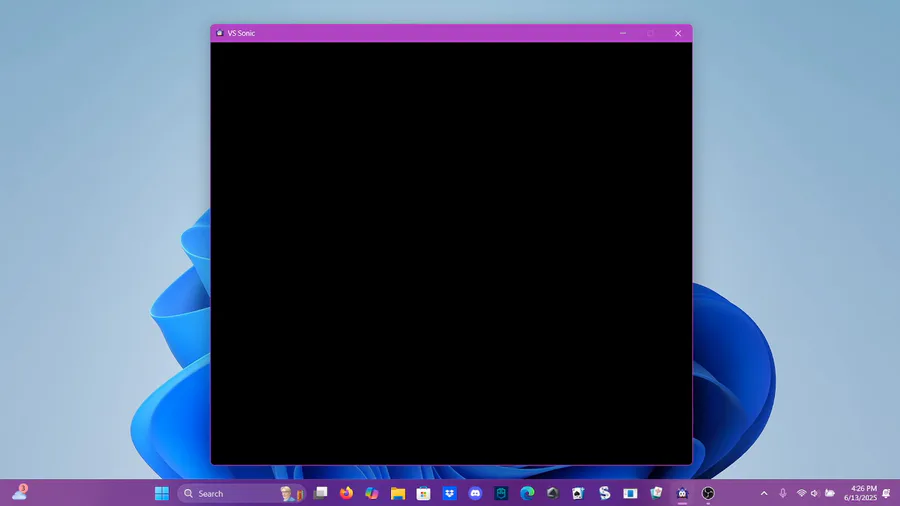Switch to the VS Sonic taskbar icon
This screenshot has width=900, height=506.
(682, 493)
